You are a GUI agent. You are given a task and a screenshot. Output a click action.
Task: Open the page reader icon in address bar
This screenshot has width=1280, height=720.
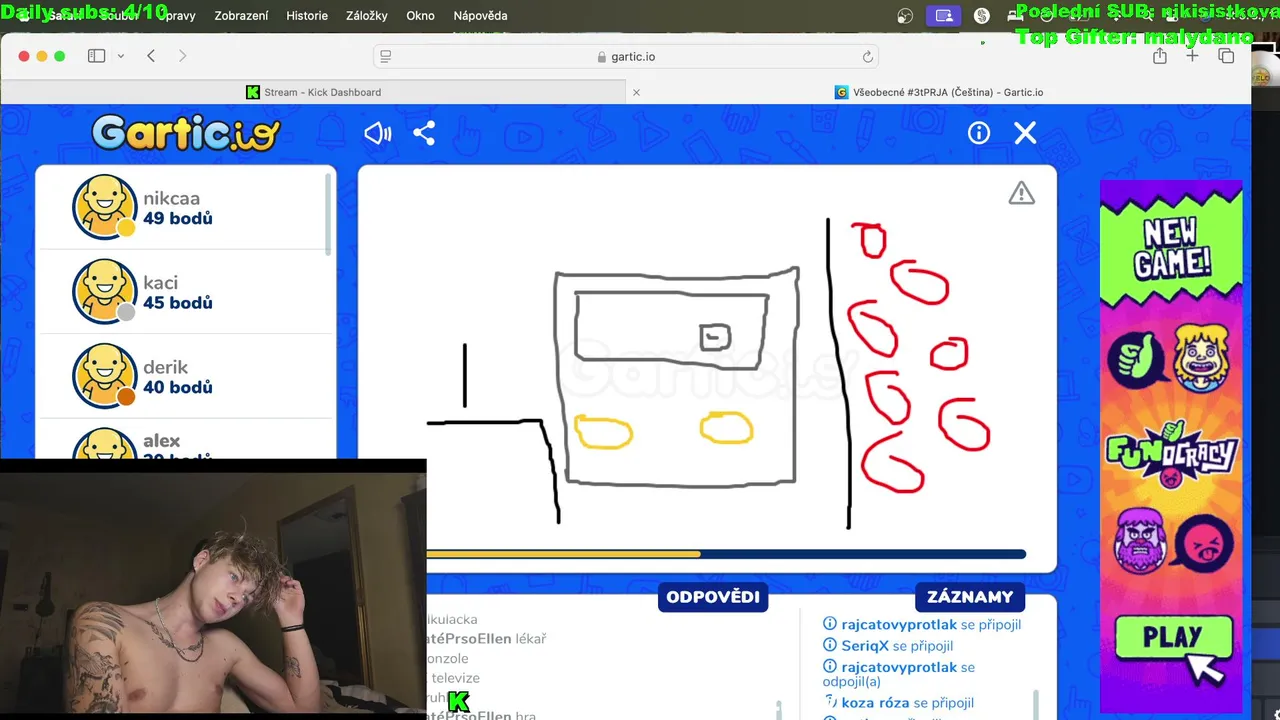tap(386, 57)
